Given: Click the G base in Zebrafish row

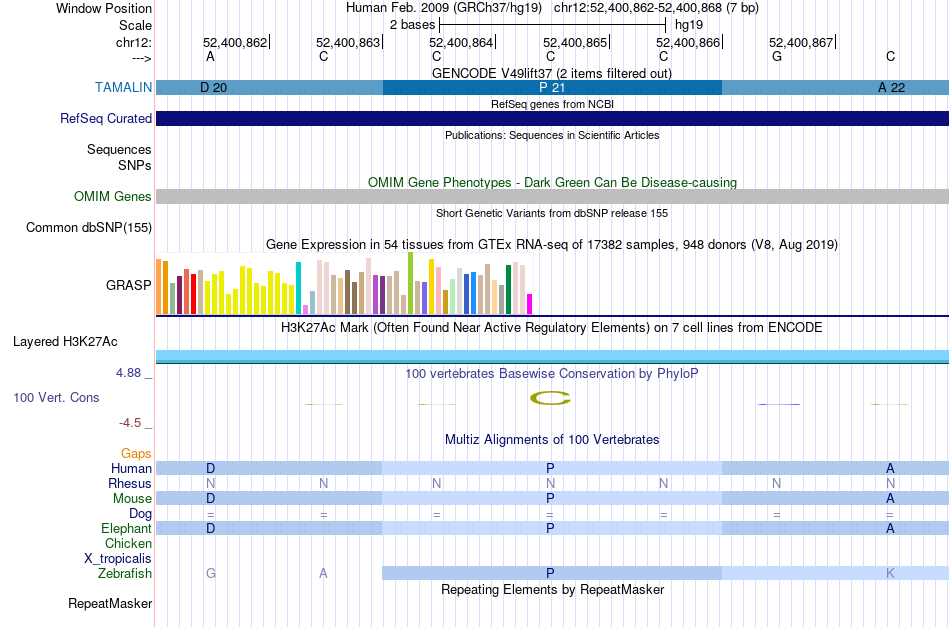Looking at the screenshot, I should tap(211, 573).
